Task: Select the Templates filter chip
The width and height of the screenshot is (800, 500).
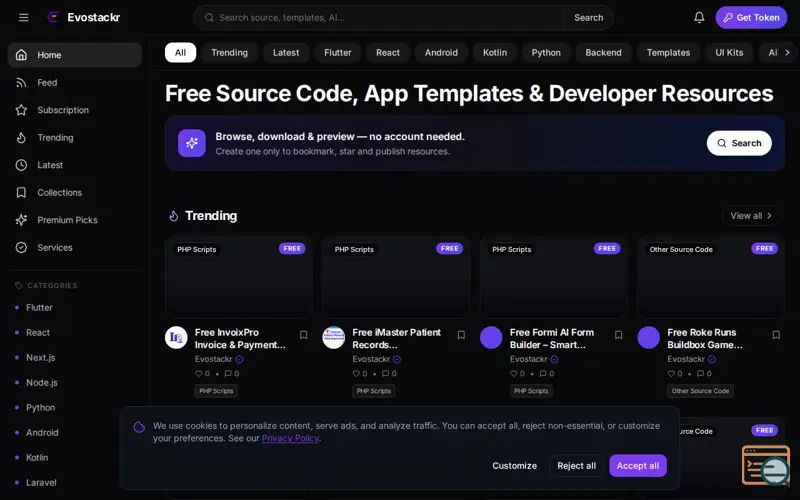Action: coord(668,53)
